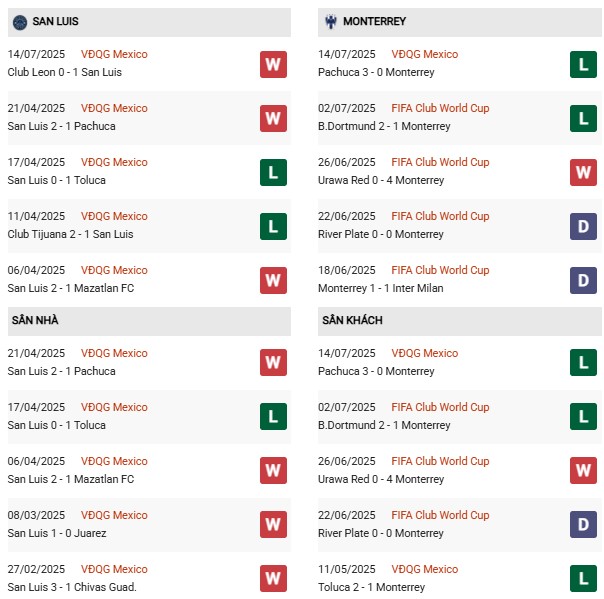Click the match result San Luis 1 - 0 Juarez
This screenshot has height=599, width=604.
click(x=57, y=533)
